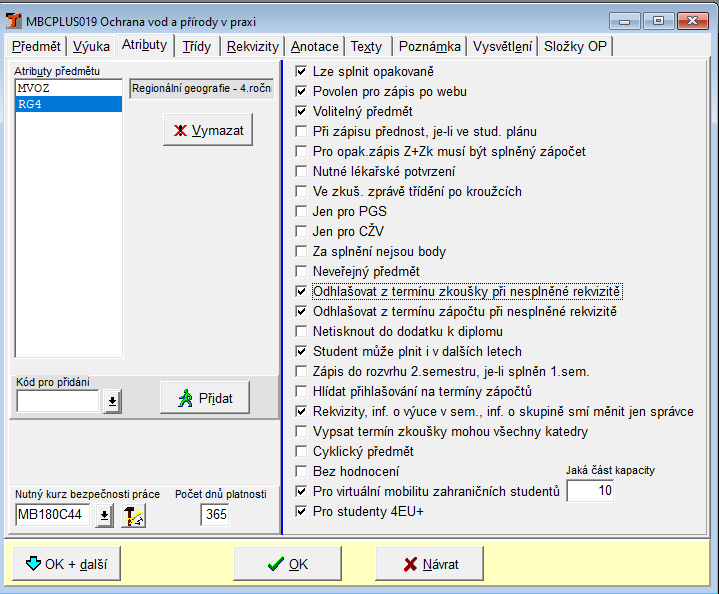Viewport: 719px width, 594px height.
Task: Select MVOZ in the attributes list
Action: tap(67, 88)
